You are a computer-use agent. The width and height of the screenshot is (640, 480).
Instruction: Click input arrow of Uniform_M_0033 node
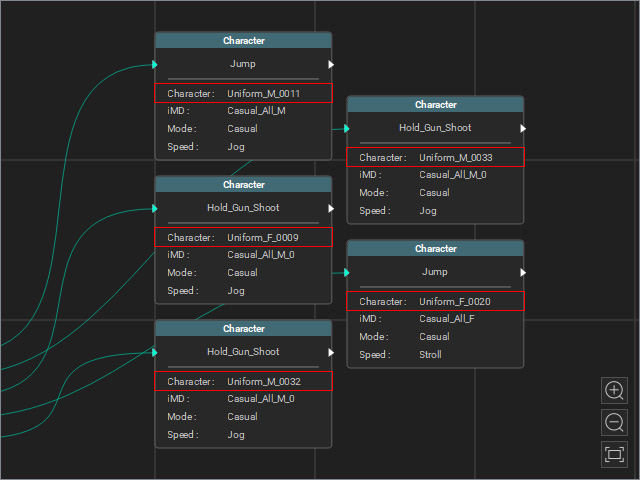(347, 129)
